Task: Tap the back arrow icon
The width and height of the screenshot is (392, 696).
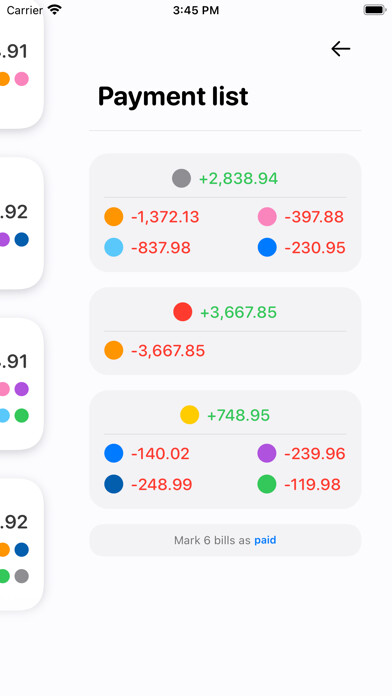Action: [x=341, y=49]
